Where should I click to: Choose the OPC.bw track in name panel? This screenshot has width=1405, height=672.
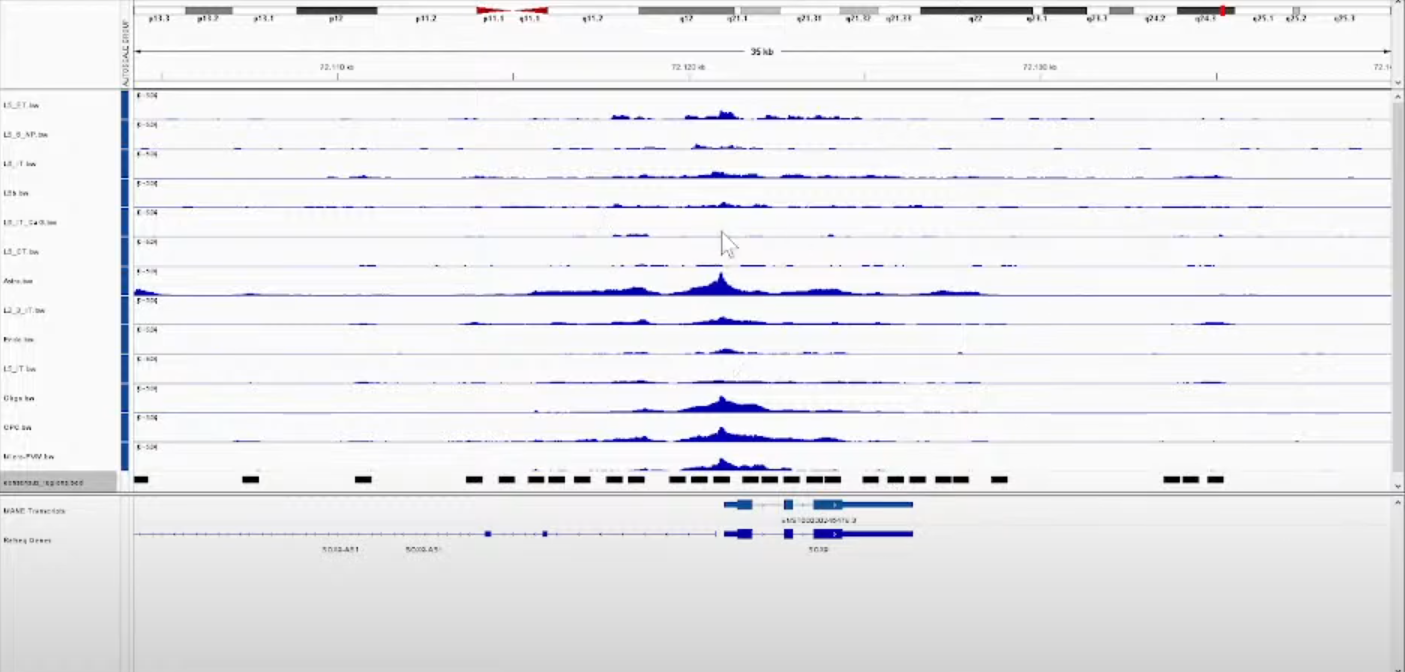[x=18, y=428]
